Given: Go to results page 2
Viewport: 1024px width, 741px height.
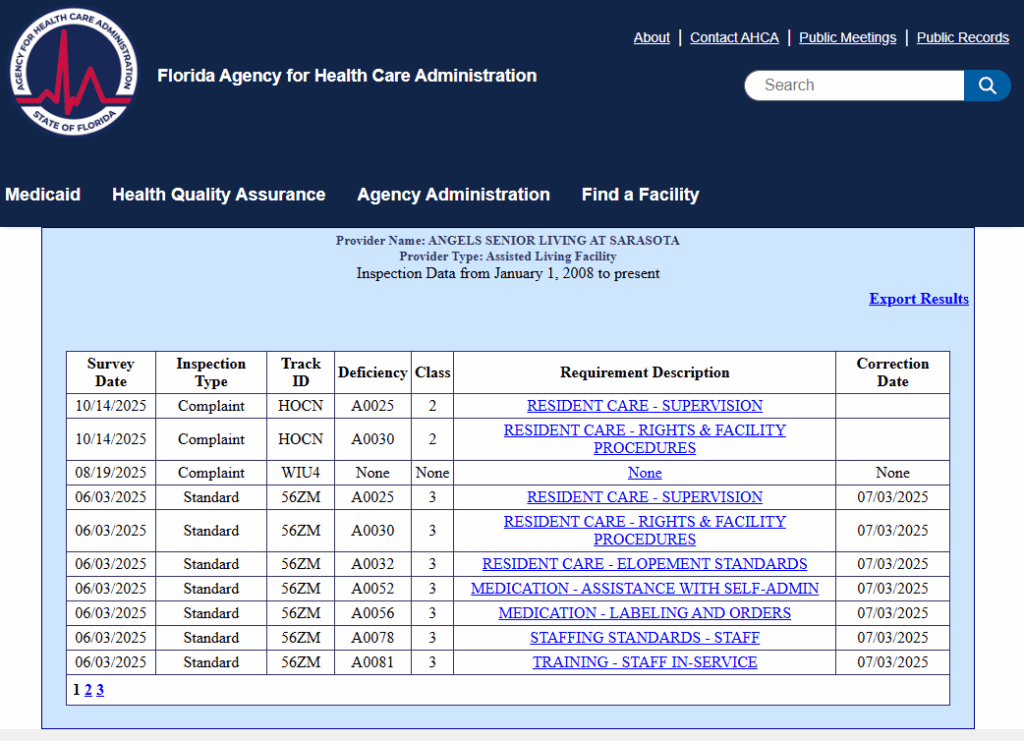Looking at the screenshot, I should 87,690.
